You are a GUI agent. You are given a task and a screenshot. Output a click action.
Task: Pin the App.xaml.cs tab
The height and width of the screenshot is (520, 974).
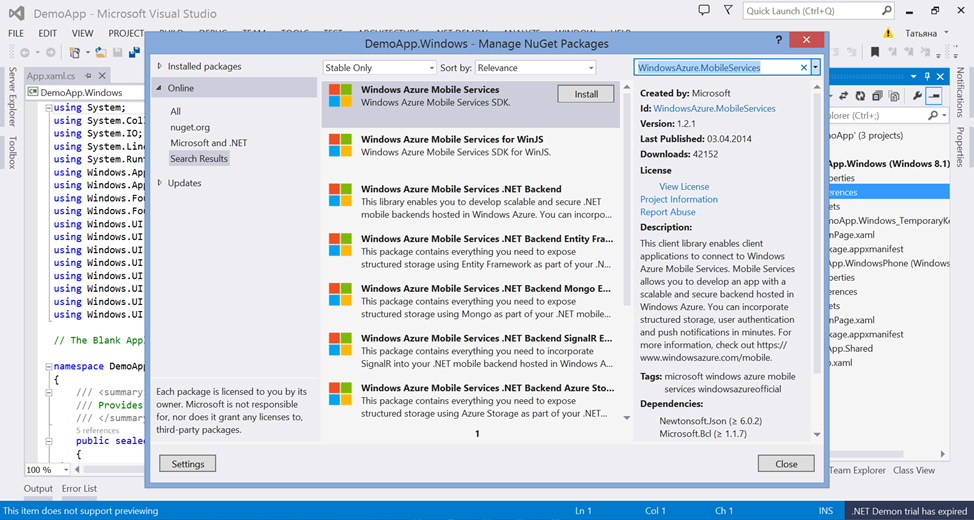(89, 76)
